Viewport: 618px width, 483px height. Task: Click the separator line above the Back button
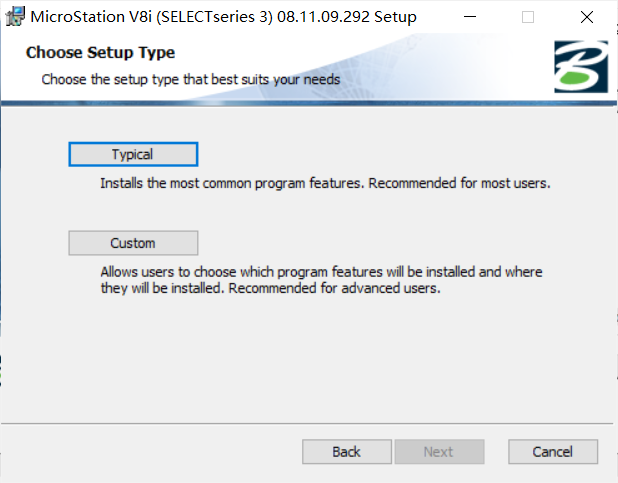pos(309,424)
